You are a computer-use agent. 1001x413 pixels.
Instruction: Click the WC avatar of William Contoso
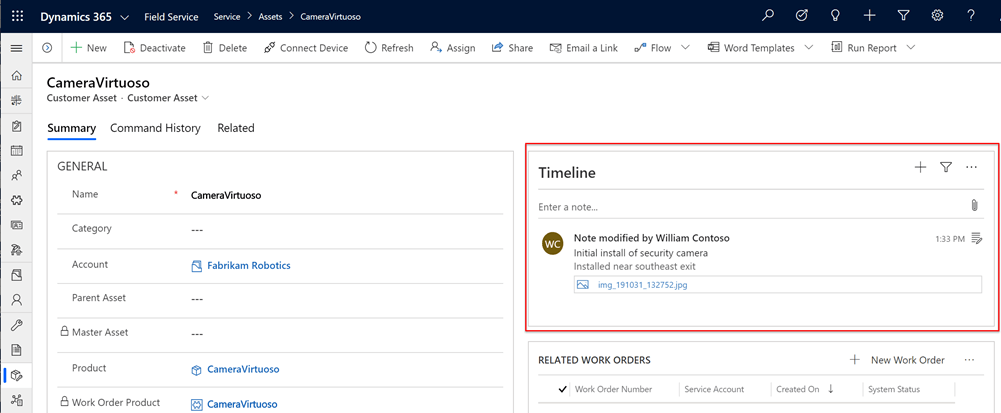pyautogui.click(x=552, y=244)
